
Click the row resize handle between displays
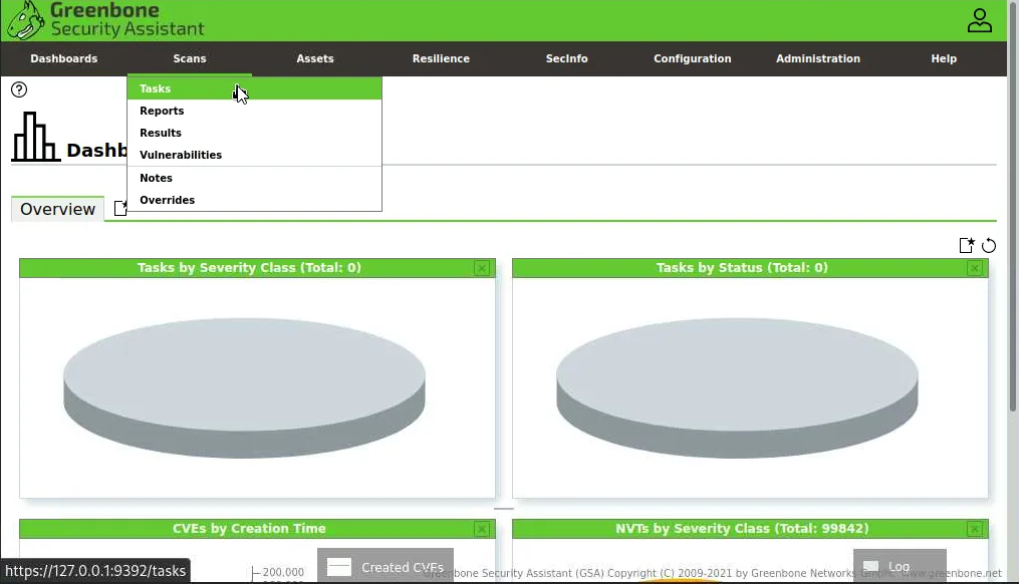504,509
